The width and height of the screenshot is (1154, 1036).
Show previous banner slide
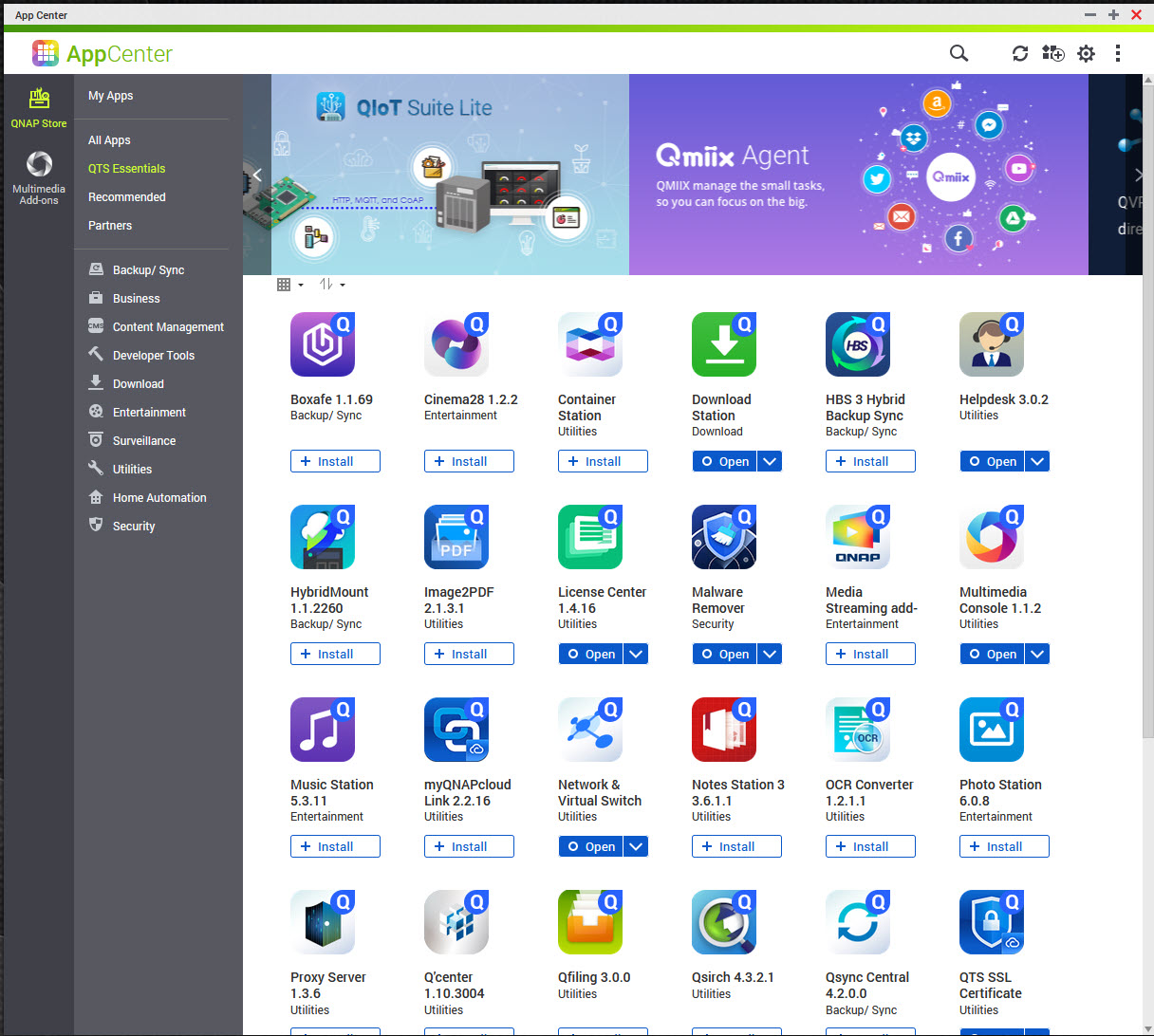[257, 175]
